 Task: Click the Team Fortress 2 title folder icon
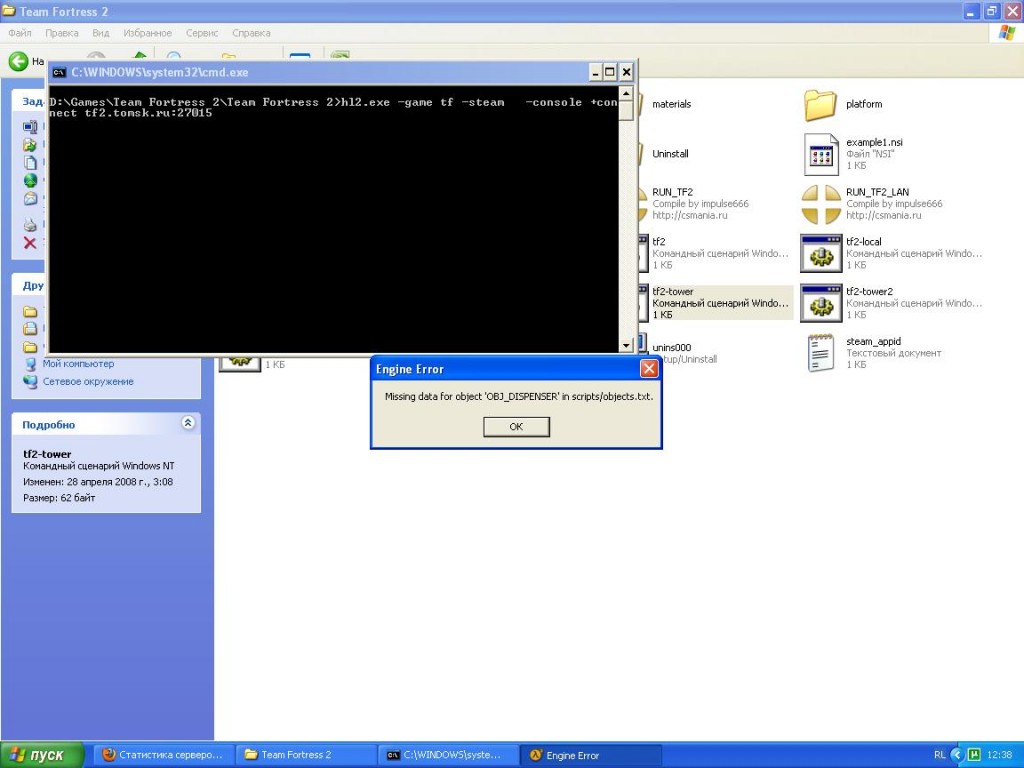9,11
